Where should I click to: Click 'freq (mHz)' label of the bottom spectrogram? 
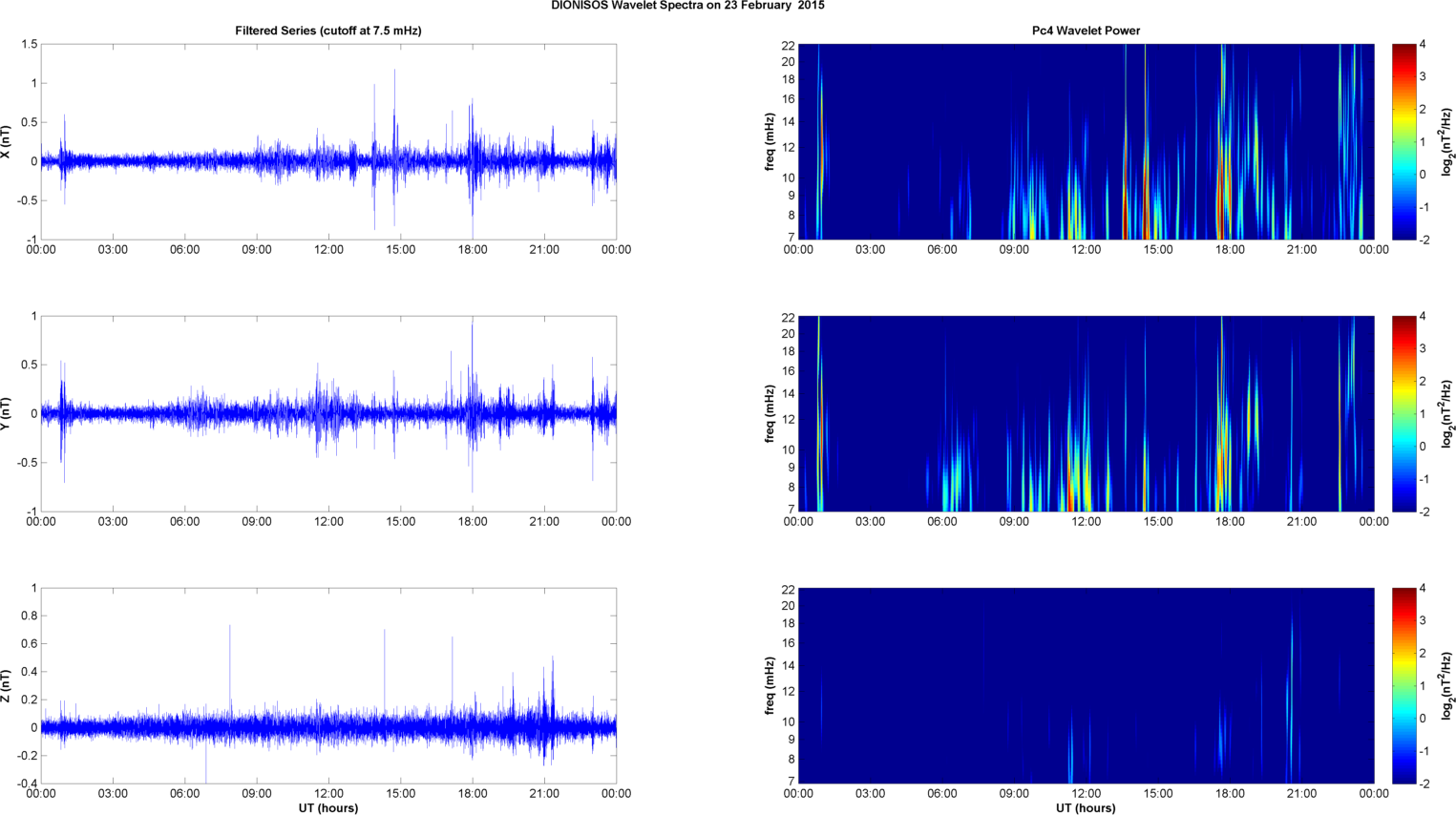click(x=770, y=685)
